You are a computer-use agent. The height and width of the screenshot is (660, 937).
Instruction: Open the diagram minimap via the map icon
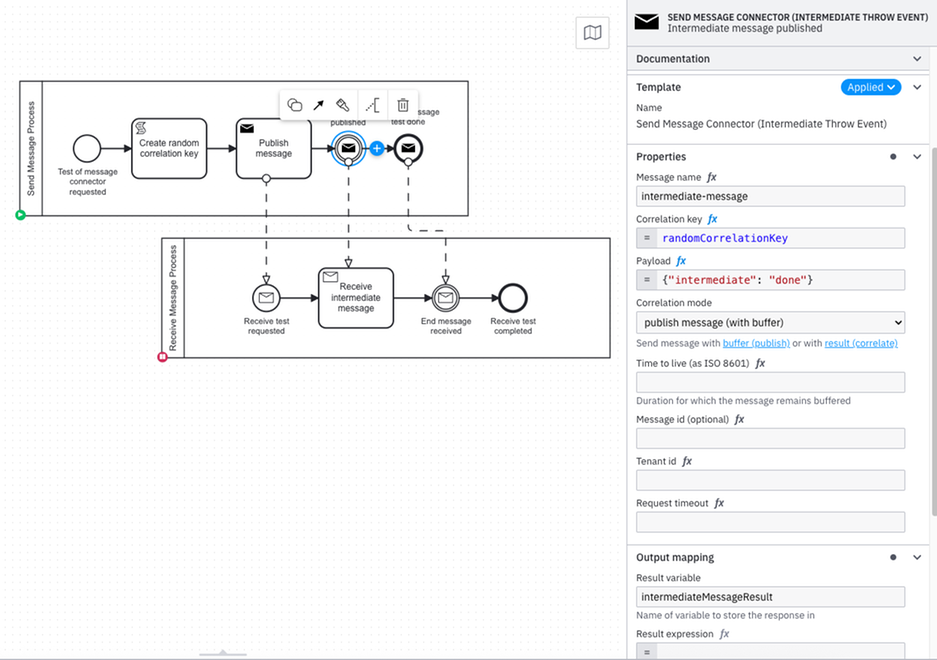tap(592, 32)
